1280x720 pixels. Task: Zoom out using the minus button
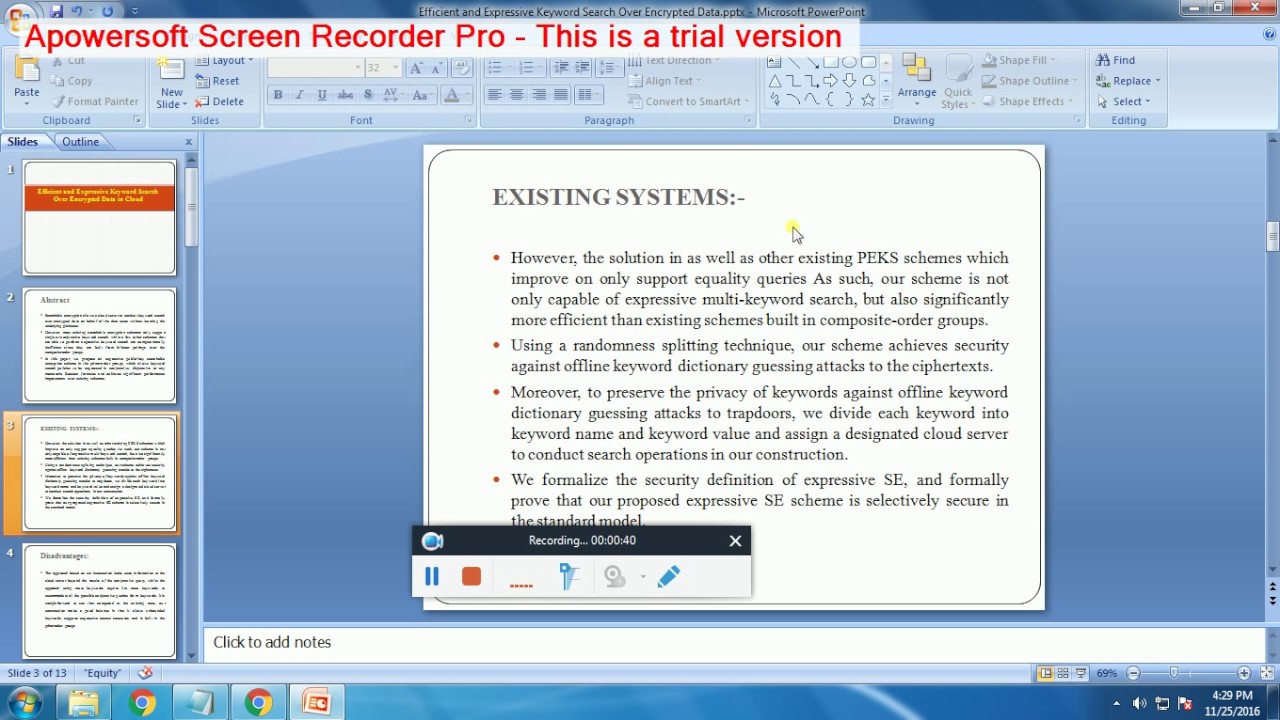(1133, 673)
